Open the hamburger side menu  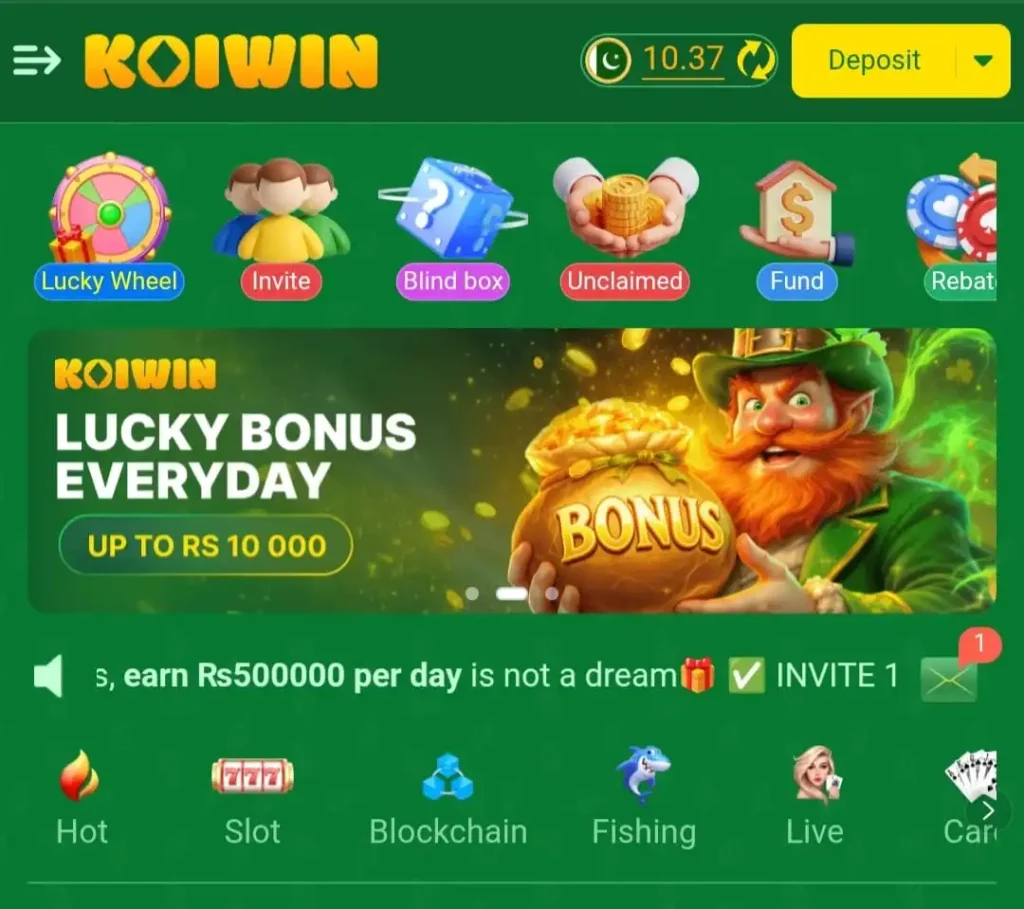click(37, 60)
